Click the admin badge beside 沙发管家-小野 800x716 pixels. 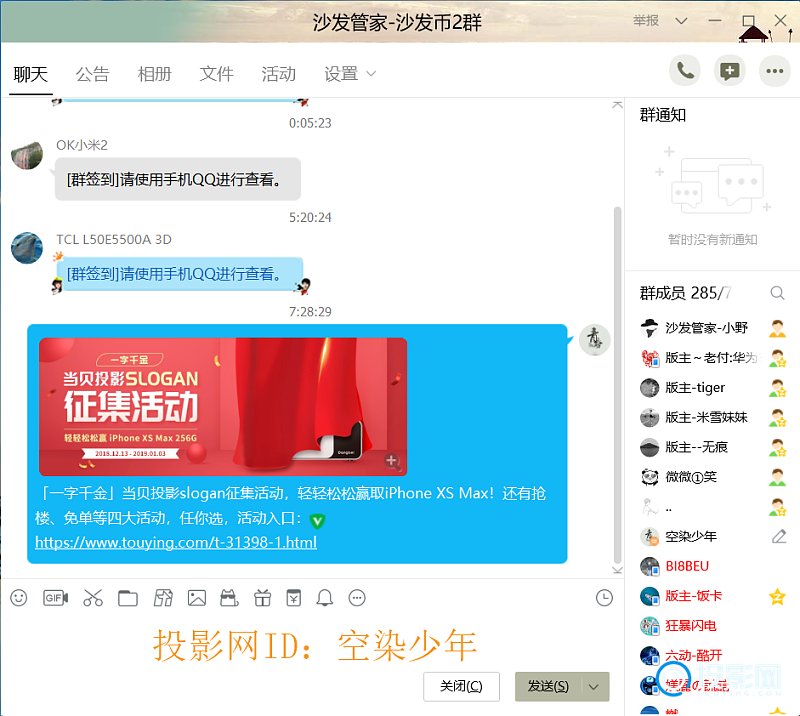click(777, 328)
